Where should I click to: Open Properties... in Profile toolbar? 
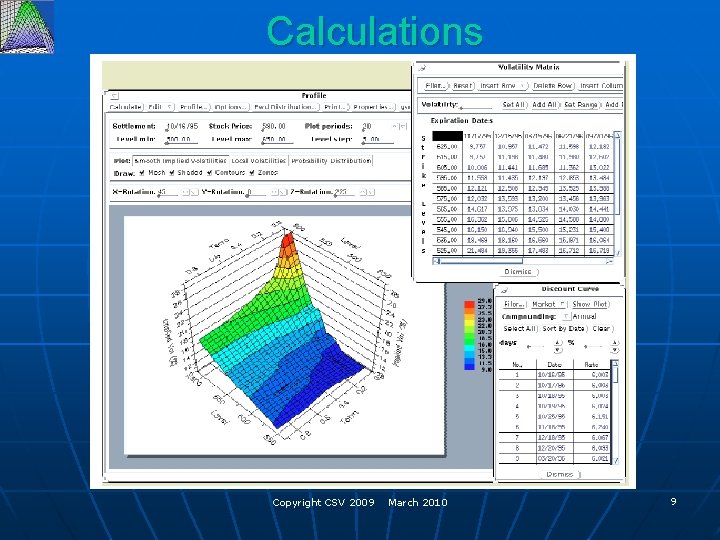click(374, 107)
